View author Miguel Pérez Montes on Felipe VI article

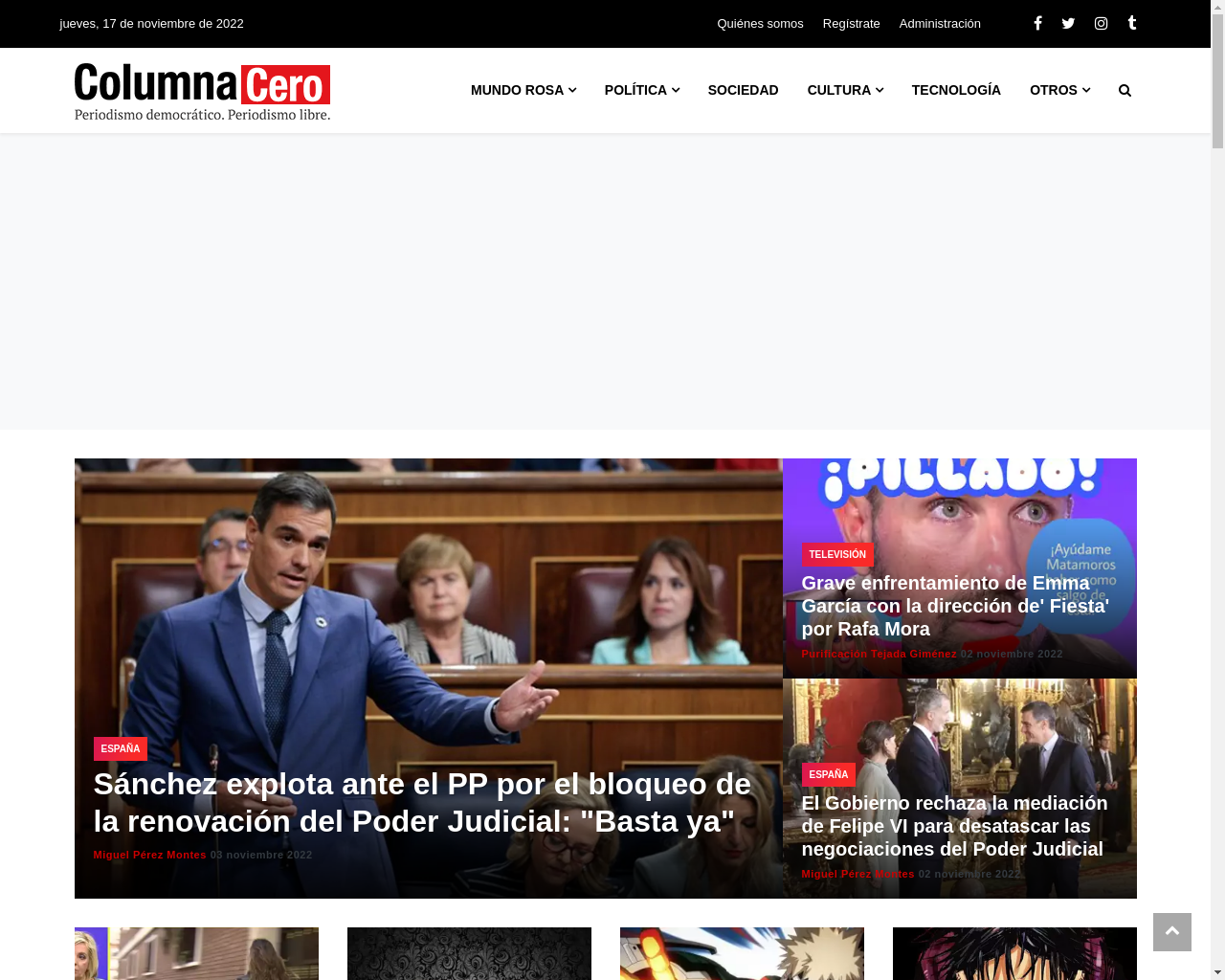click(x=858, y=874)
